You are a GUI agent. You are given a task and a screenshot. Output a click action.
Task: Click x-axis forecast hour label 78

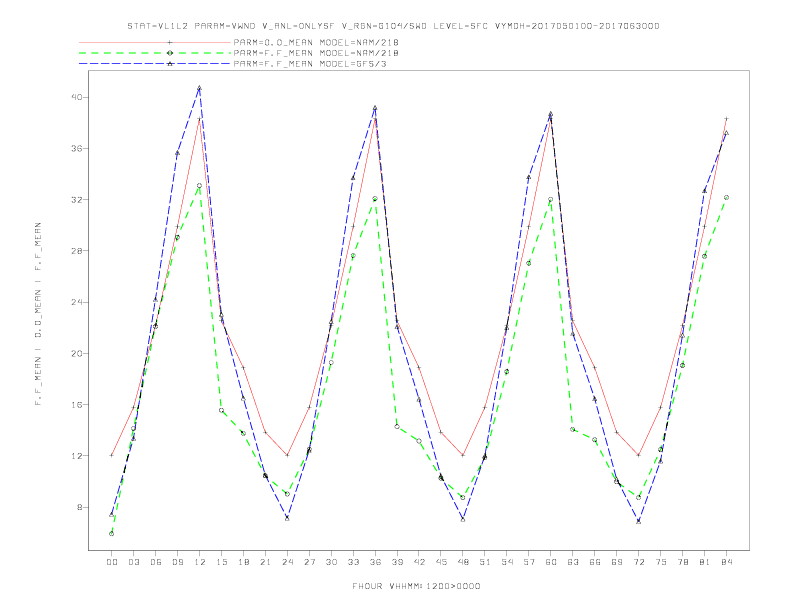[682, 562]
